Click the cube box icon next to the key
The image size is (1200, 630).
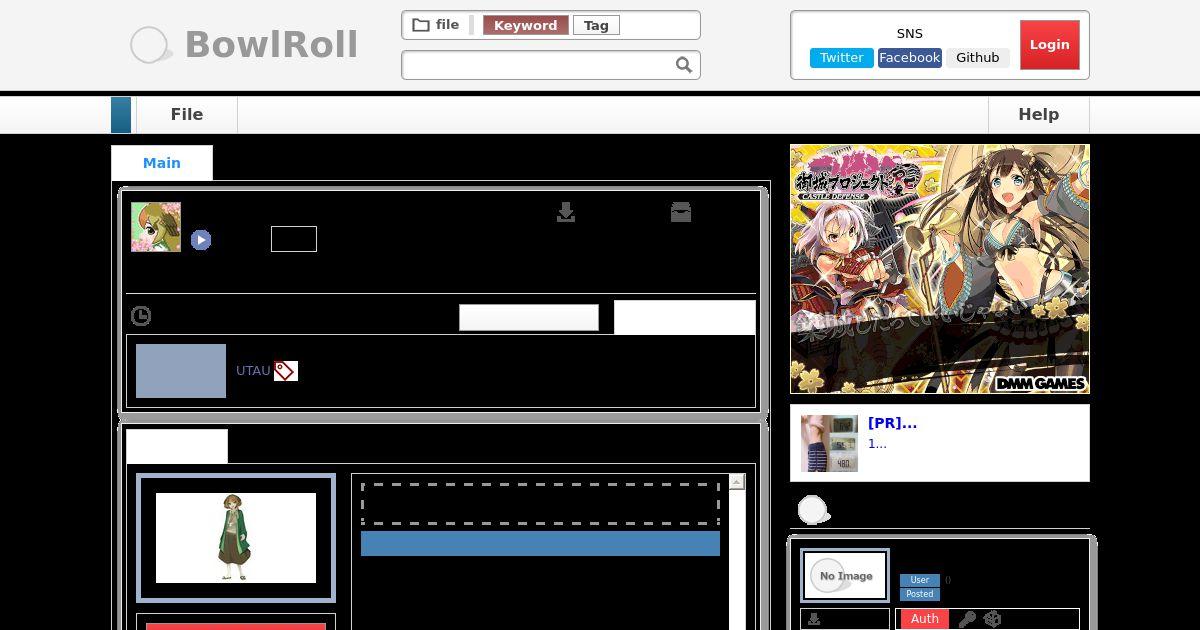coord(992,619)
